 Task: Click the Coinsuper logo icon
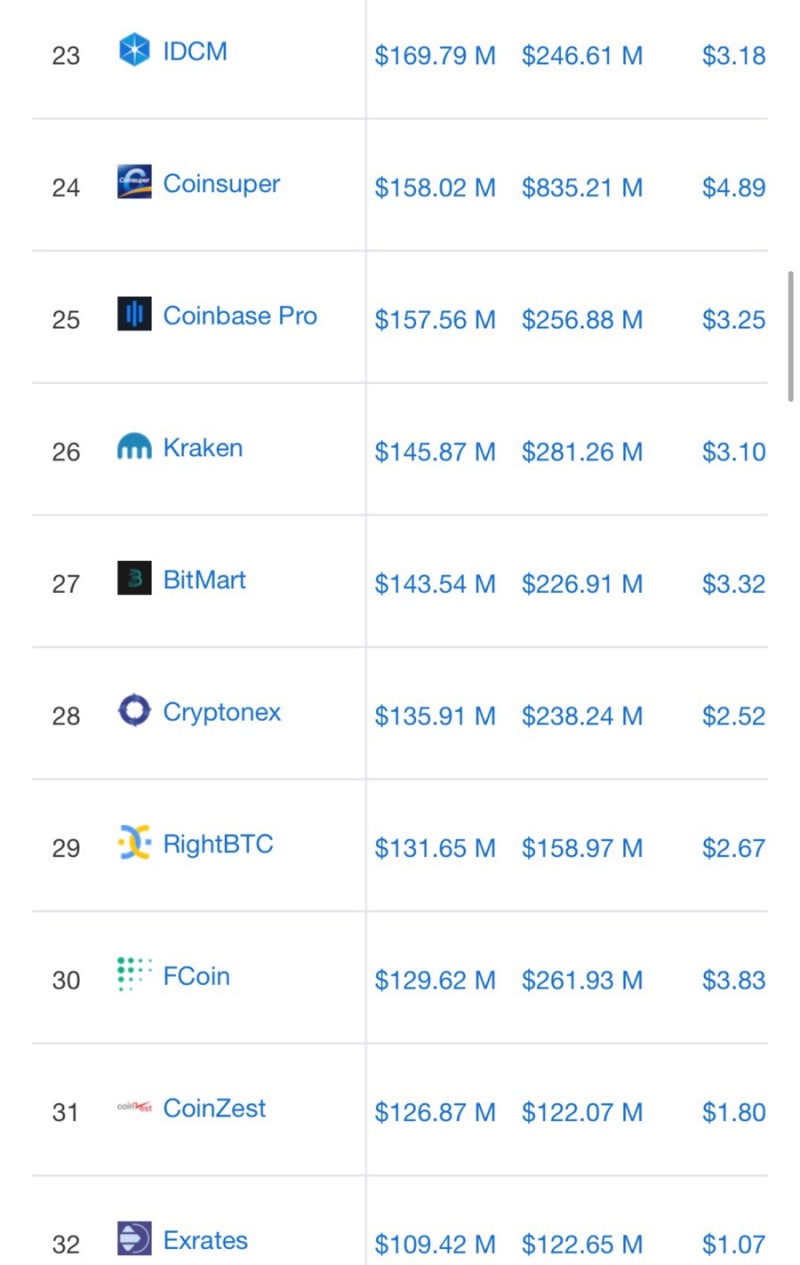tap(134, 182)
